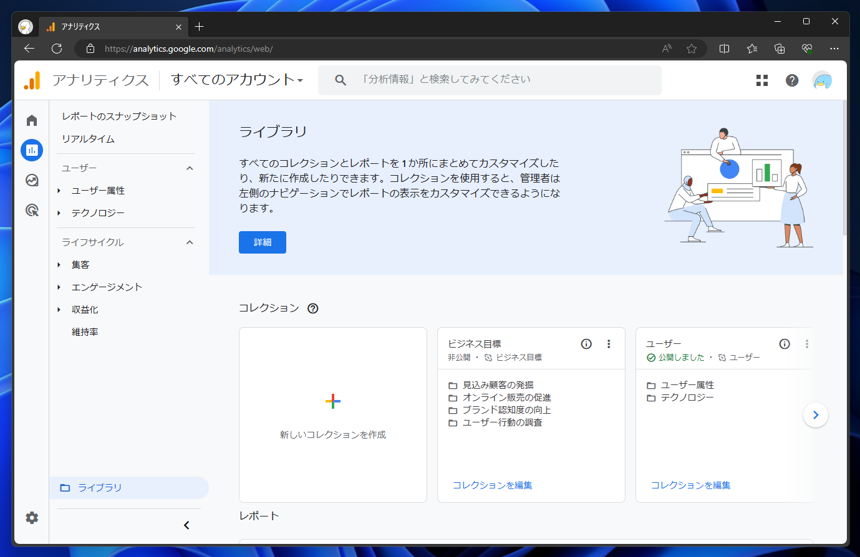The image size is (860, 557).
Task: Click ユーザー行動の調査 entry
Action: coord(502,423)
